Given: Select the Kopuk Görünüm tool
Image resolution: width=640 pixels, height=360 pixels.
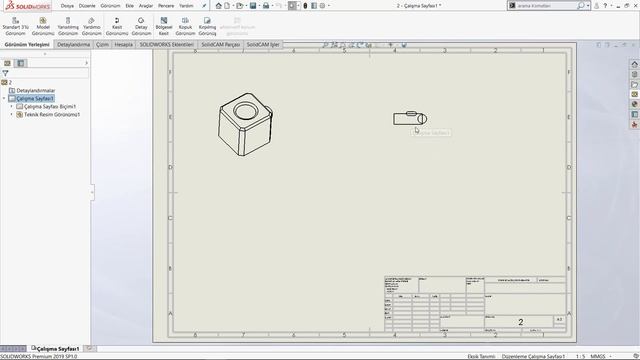Looking at the screenshot, I should [185, 27].
